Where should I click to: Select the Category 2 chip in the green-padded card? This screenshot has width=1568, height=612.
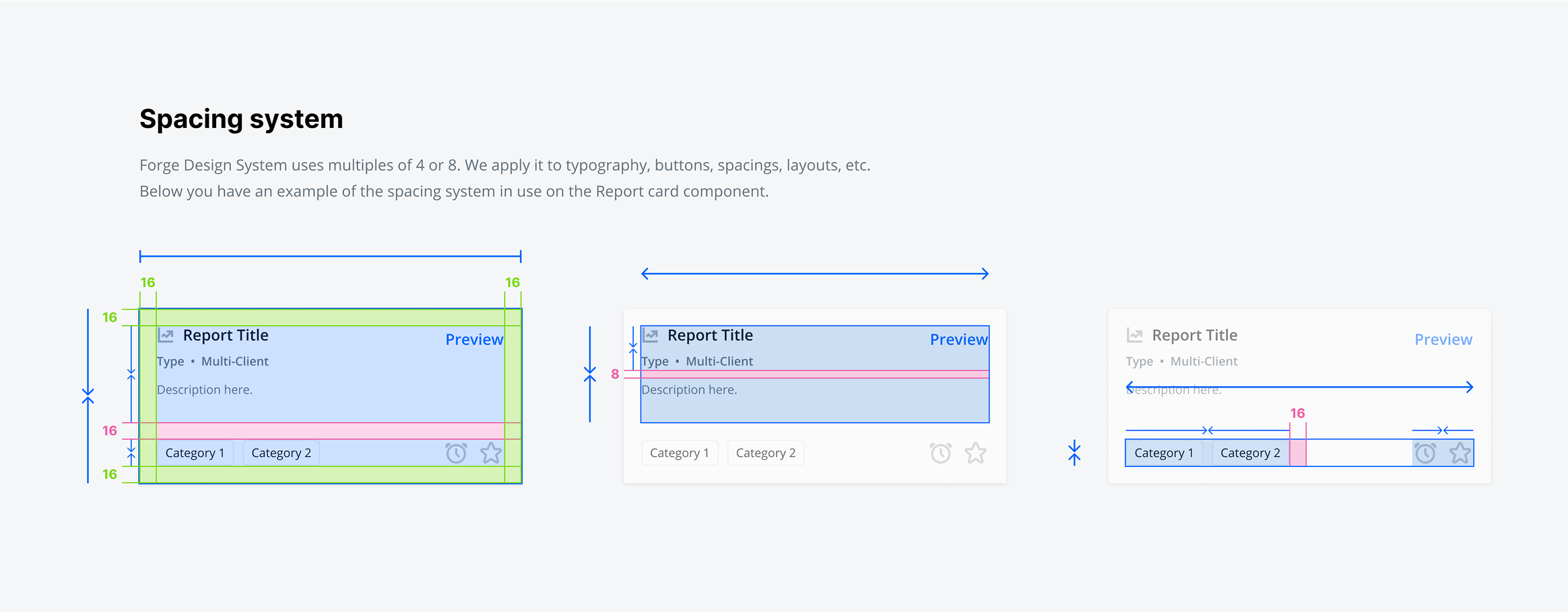[281, 453]
